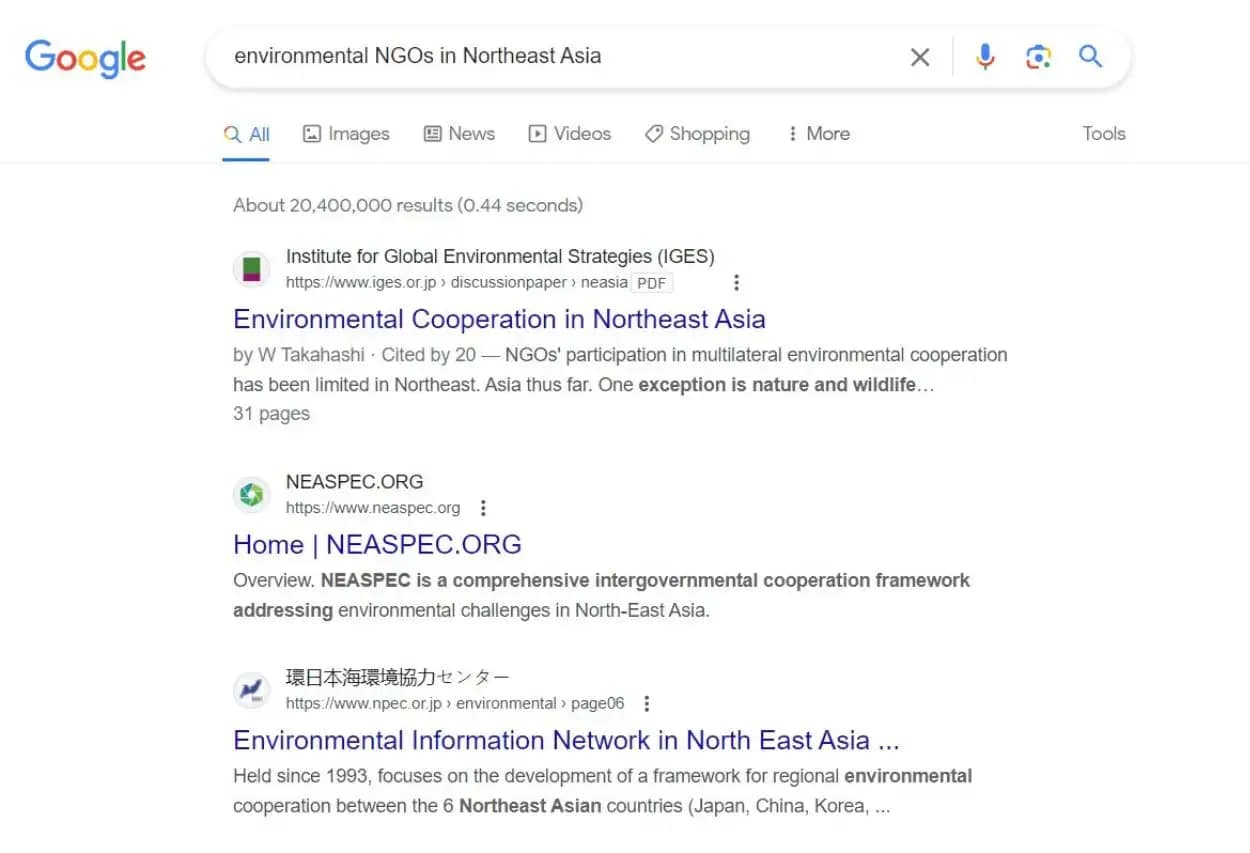
Task: Click Institute for Global Environmental Strategies site name
Action: coord(500,257)
